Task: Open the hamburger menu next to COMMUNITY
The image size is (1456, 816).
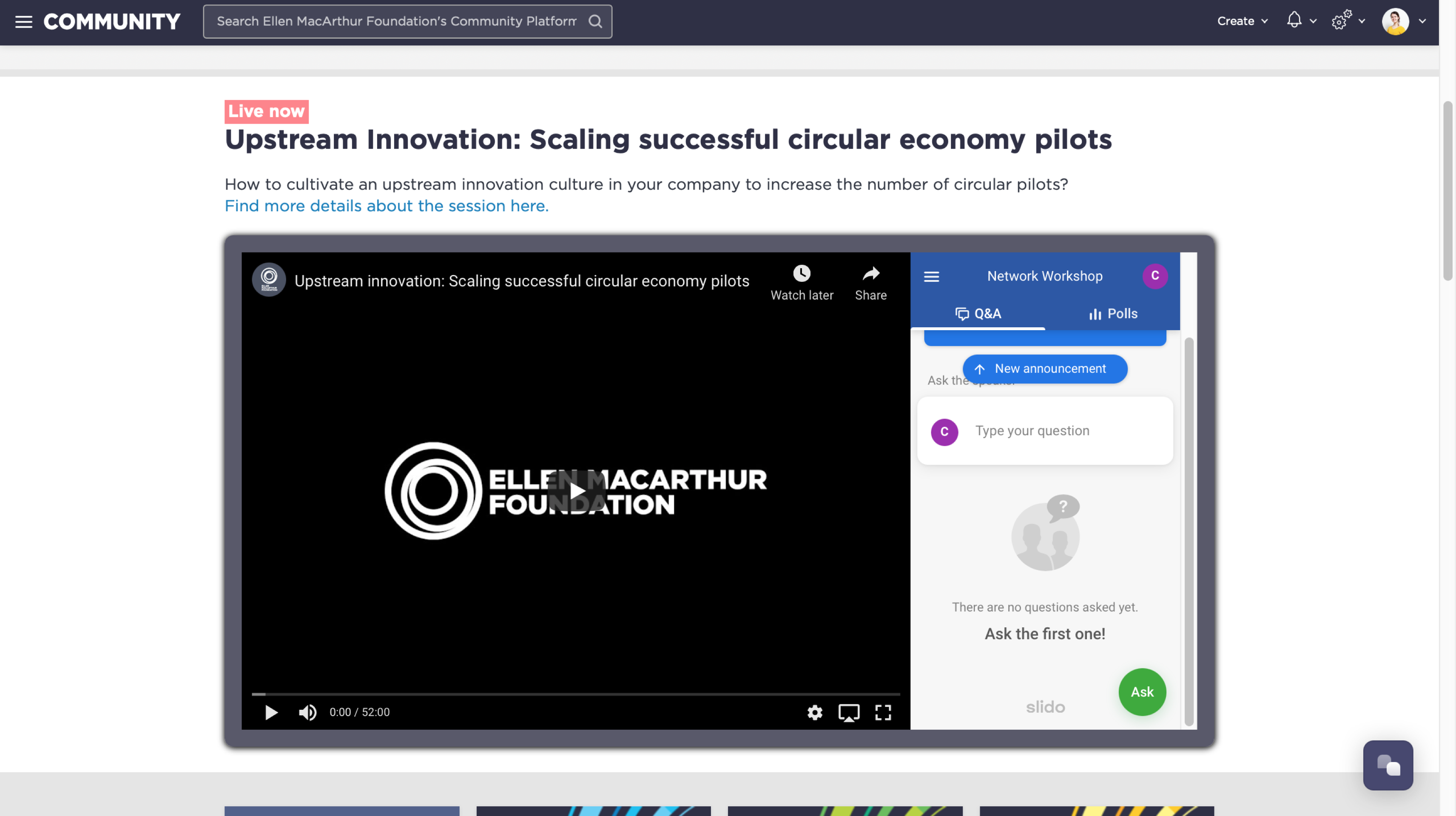Action: point(23,22)
